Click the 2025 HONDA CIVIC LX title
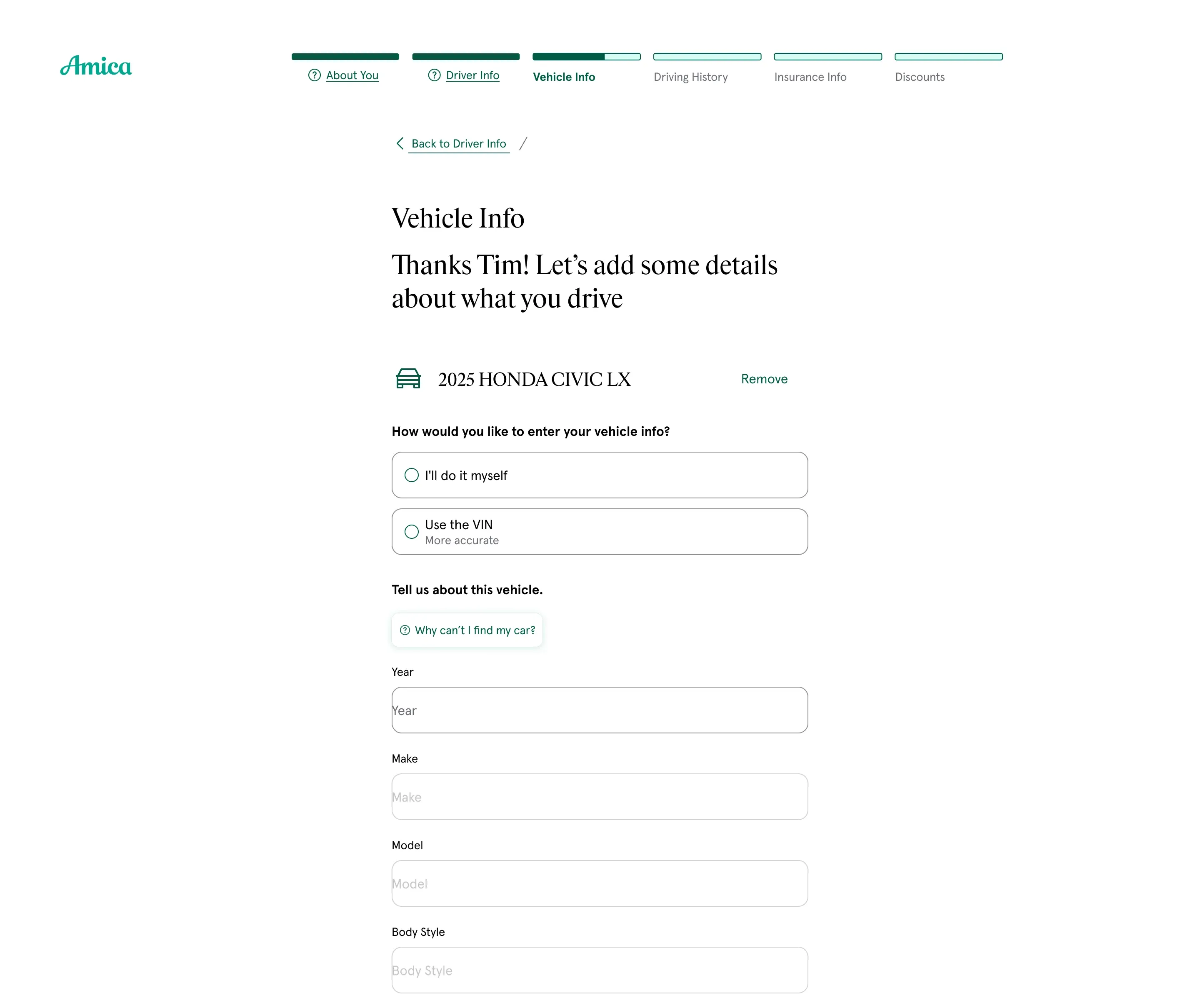Viewport: 1200px width, 1008px height. tap(534, 380)
